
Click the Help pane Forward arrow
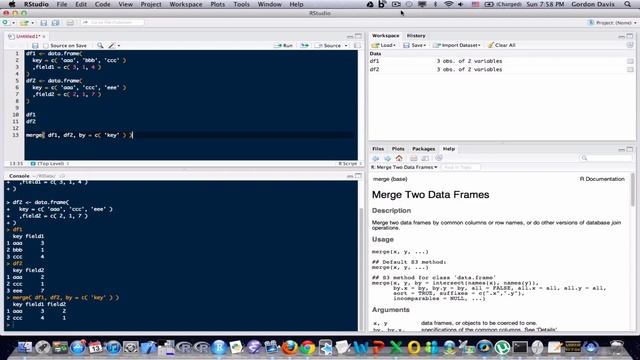coord(387,158)
